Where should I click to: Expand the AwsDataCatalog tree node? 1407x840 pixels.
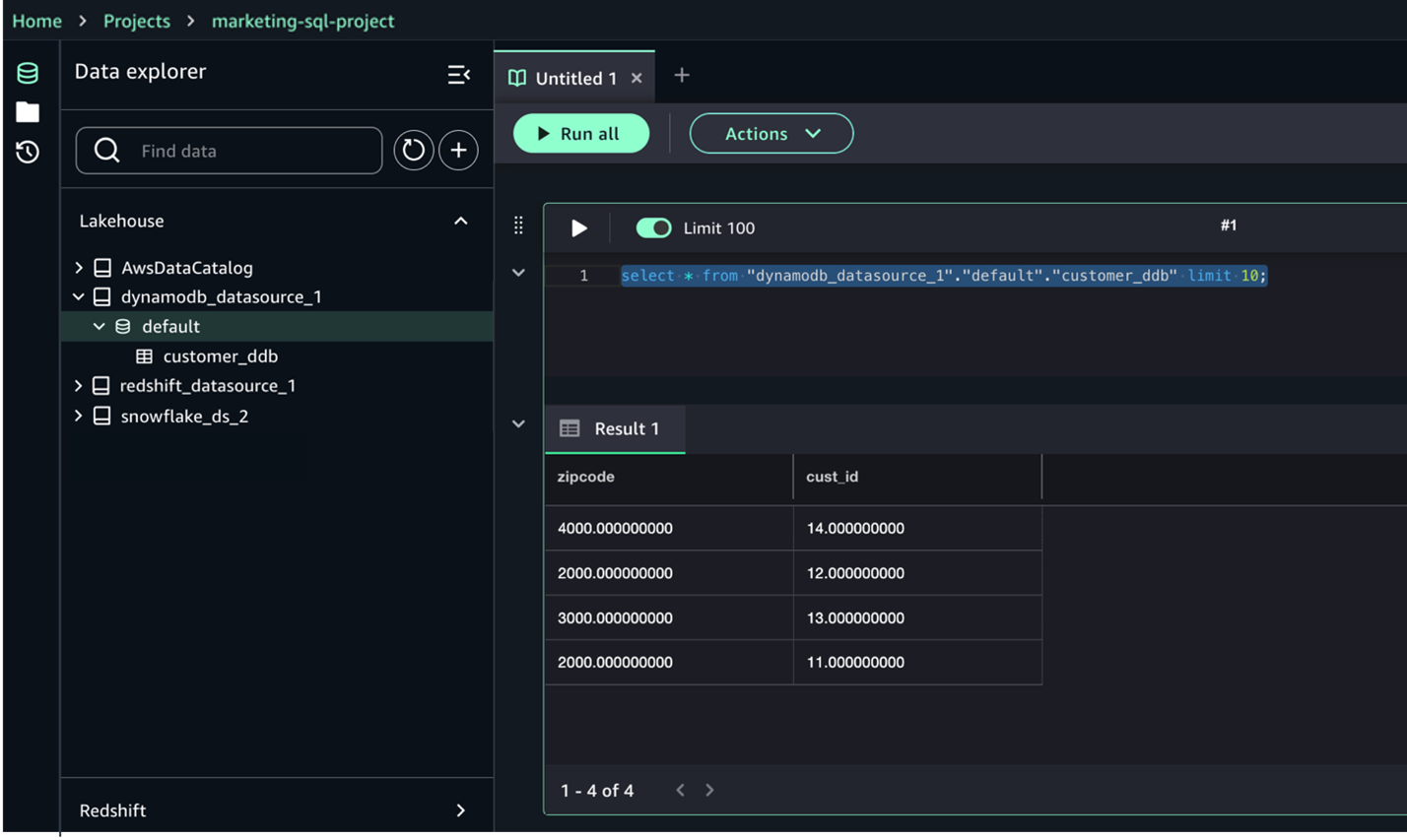[79, 268]
